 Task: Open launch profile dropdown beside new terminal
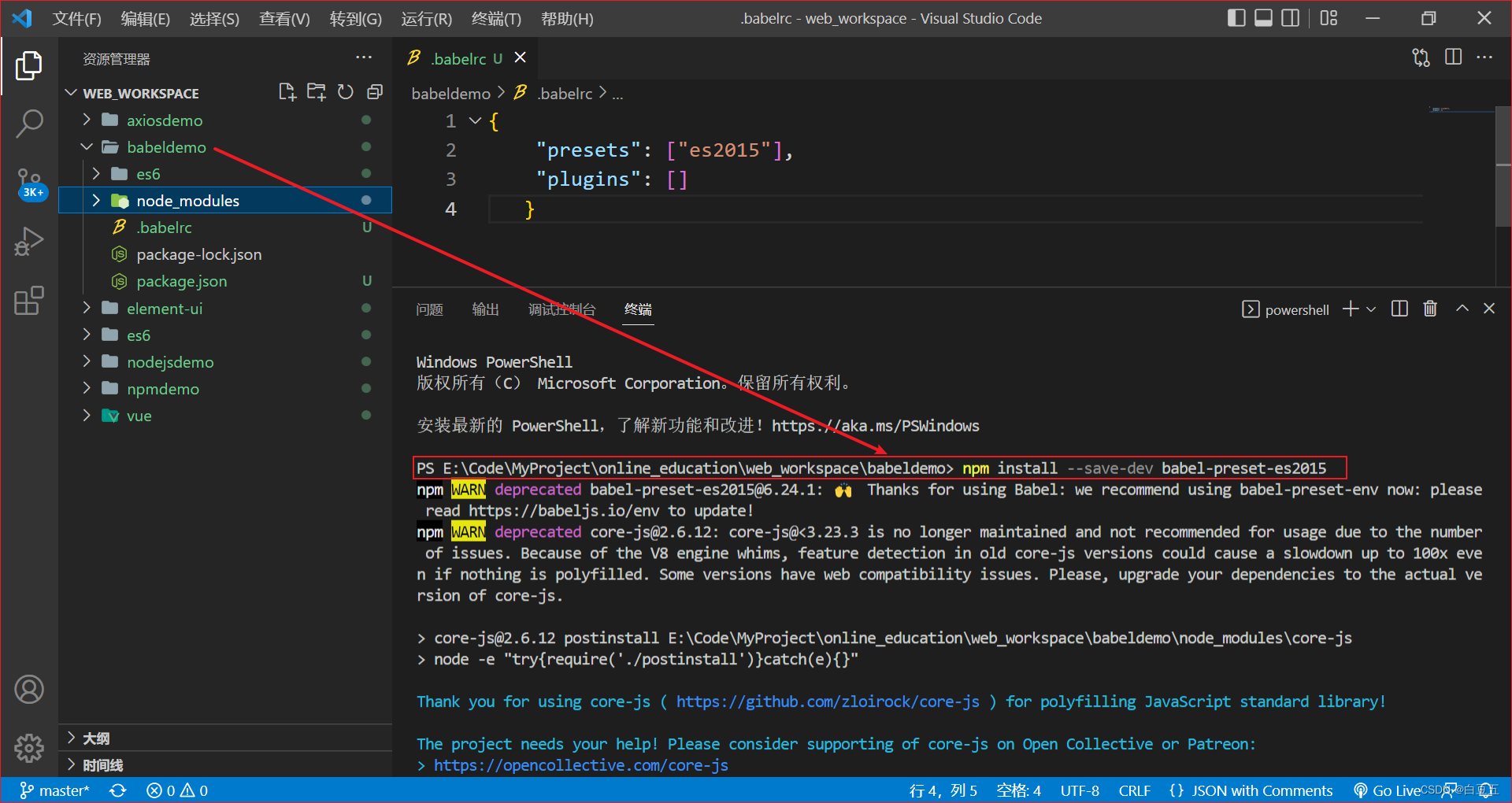tap(1371, 309)
